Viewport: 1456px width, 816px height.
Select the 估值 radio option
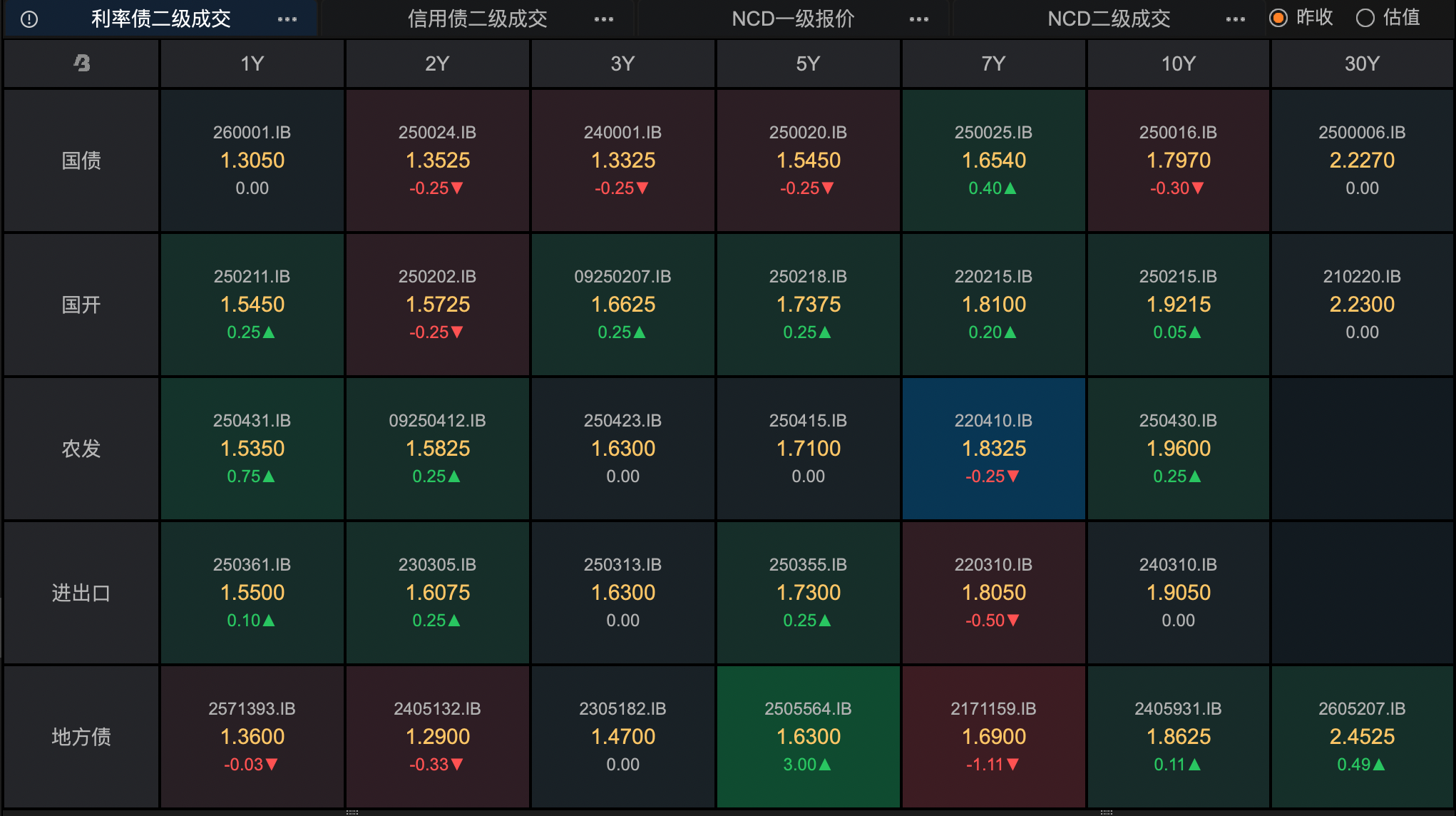tap(1365, 19)
